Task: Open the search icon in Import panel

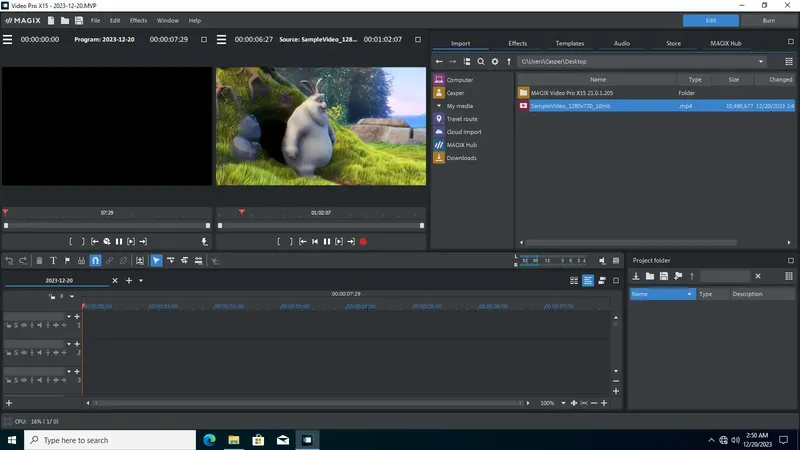Action: tap(481, 61)
